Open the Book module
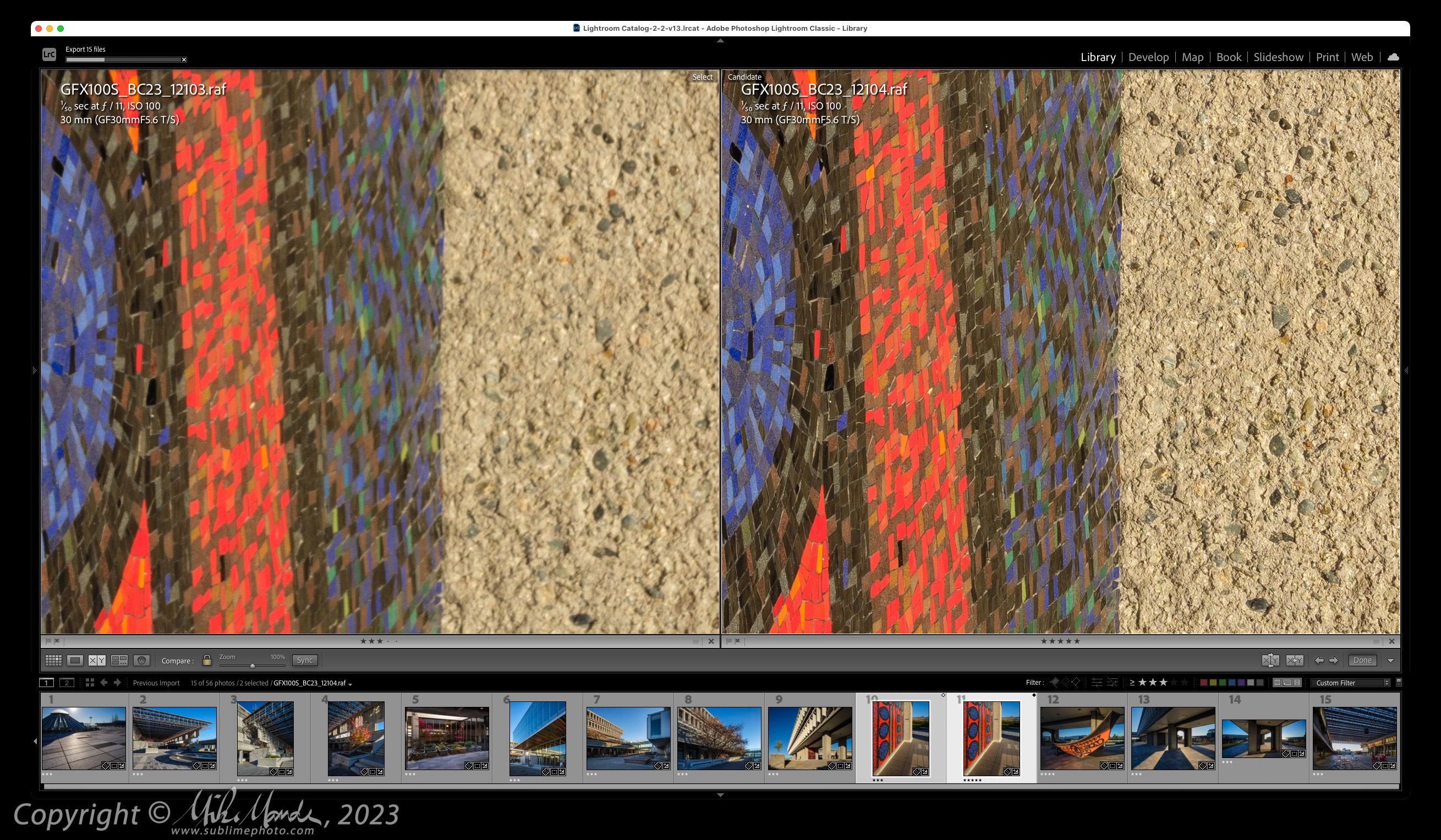Screen dimensions: 1441x840 tap(1228, 57)
